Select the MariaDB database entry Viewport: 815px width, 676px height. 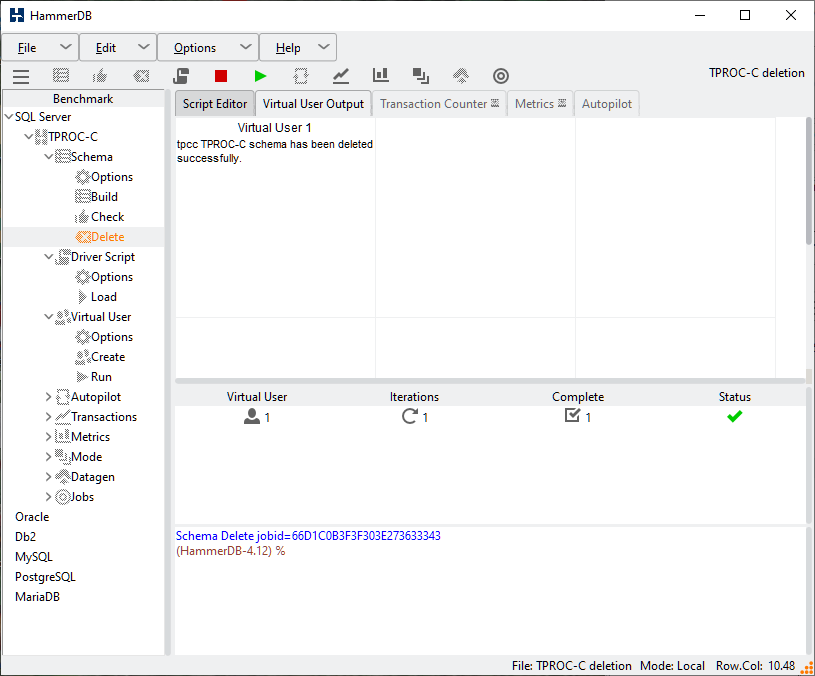coord(37,597)
